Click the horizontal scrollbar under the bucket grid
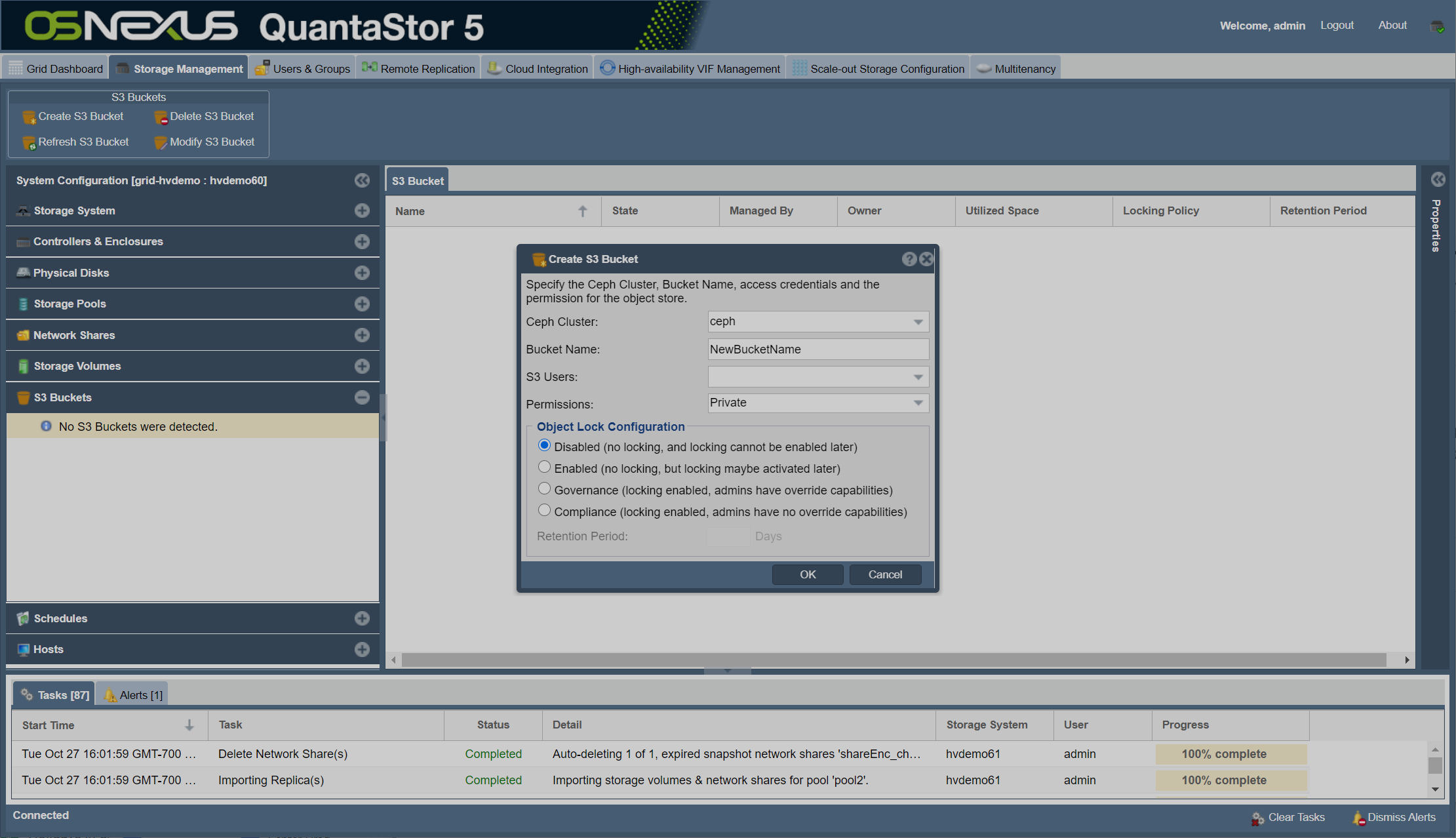 tap(893, 660)
